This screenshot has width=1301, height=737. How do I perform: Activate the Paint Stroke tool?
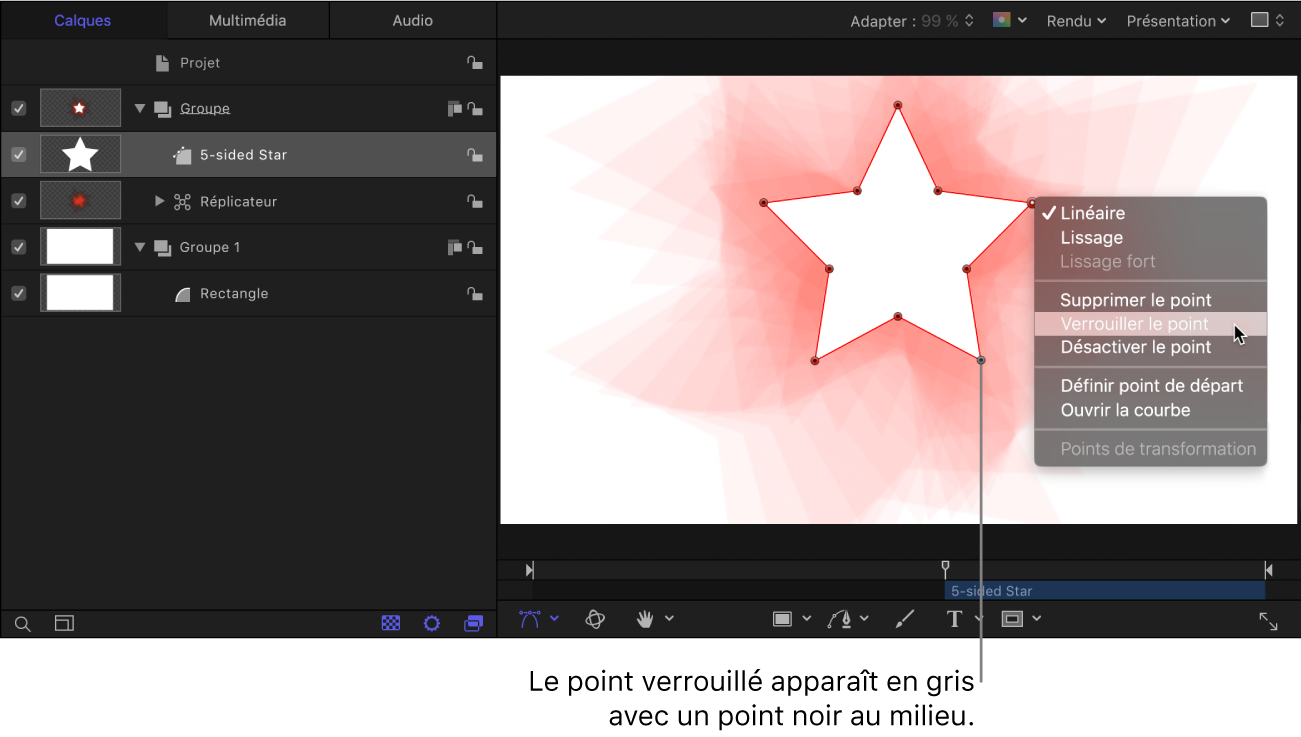pos(903,619)
